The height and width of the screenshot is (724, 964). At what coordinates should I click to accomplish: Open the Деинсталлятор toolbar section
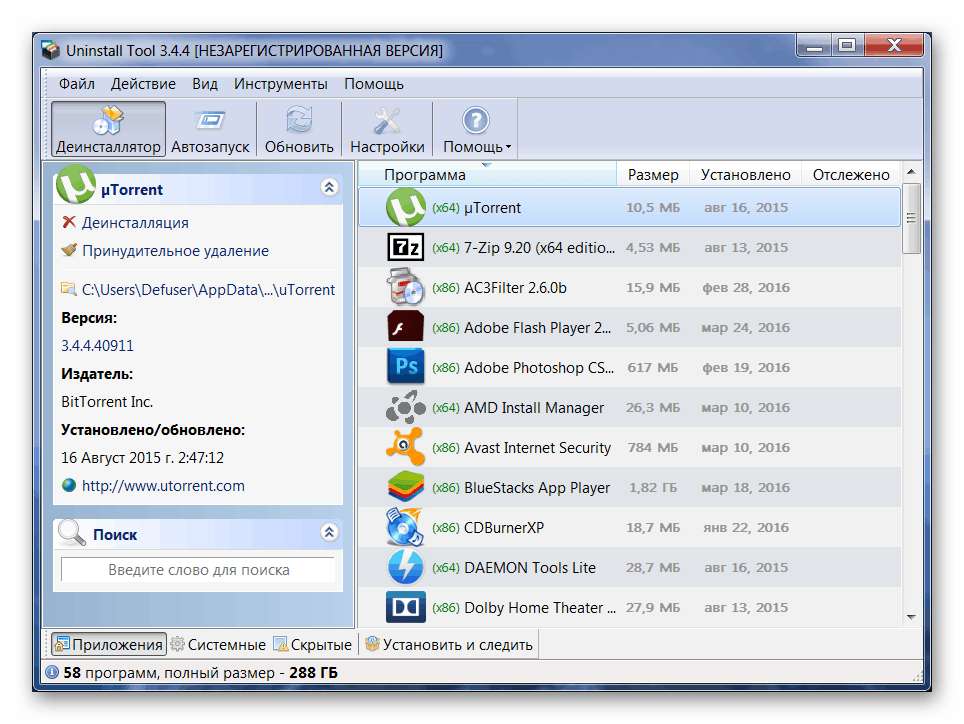pos(108,129)
